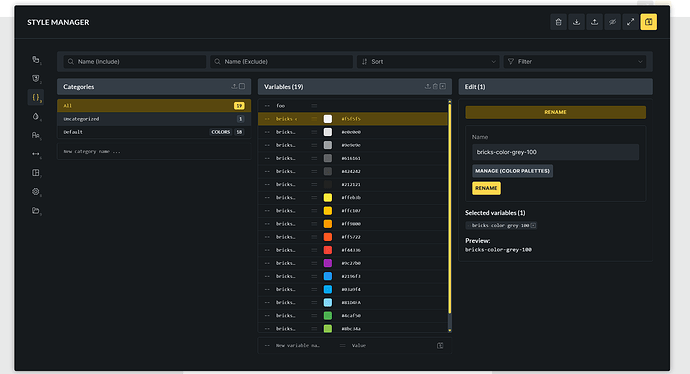This screenshot has width=690, height=374.
Task: Click the #616161 value text
Action: pos(351,158)
